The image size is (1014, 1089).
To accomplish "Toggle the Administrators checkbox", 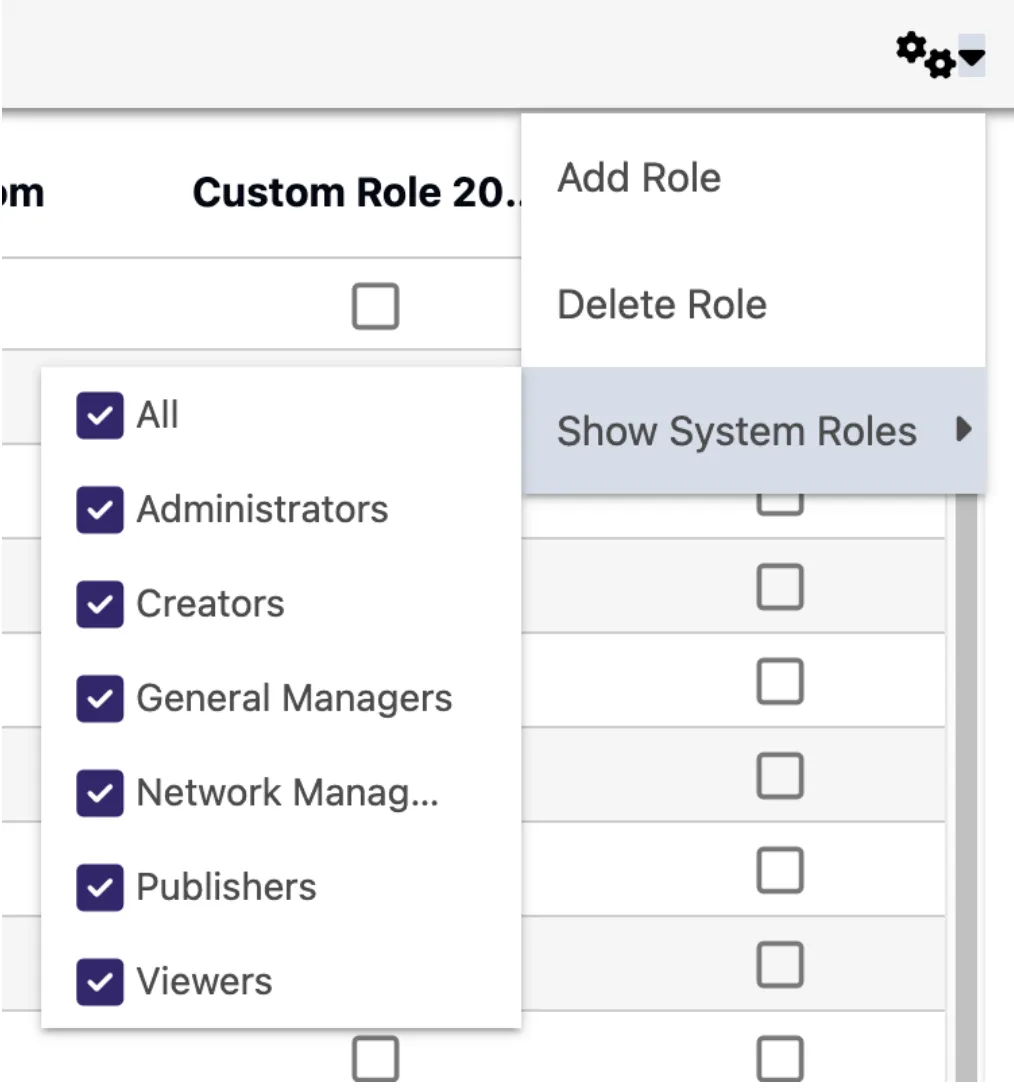I will [x=100, y=510].
